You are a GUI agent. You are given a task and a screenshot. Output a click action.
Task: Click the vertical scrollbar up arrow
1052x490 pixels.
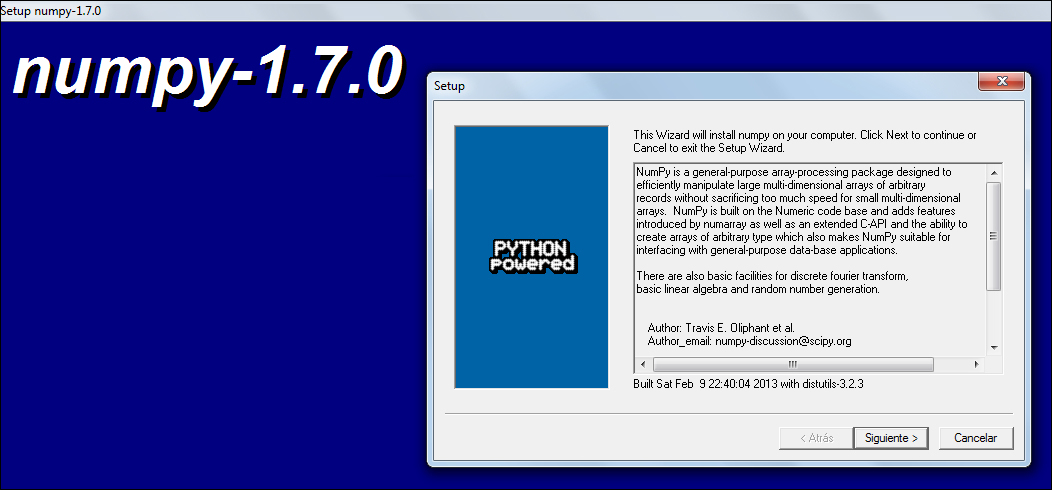[994, 173]
